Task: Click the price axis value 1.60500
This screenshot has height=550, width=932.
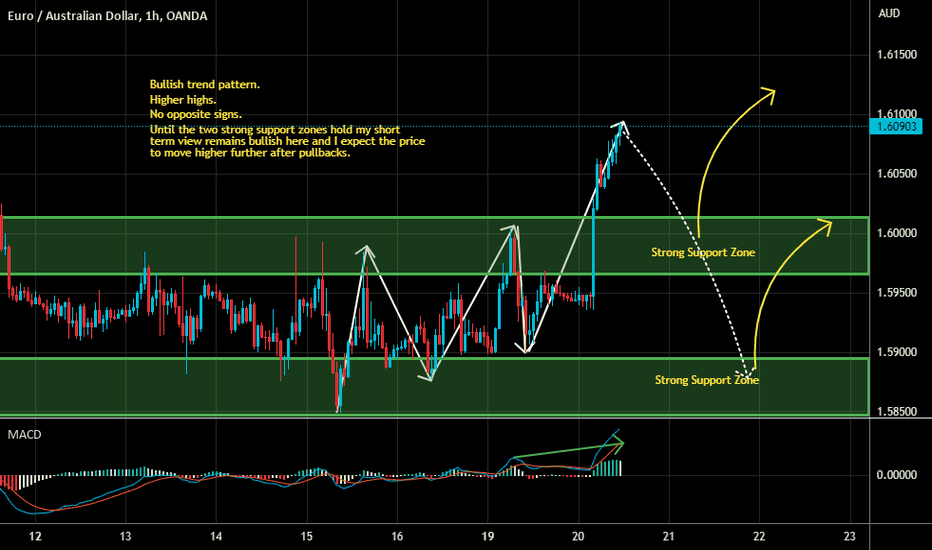Action: pyautogui.click(x=897, y=174)
